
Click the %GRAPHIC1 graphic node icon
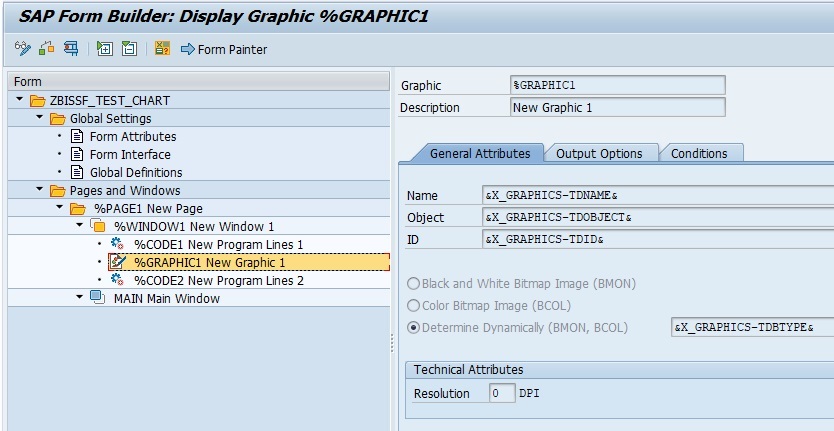coord(117,262)
